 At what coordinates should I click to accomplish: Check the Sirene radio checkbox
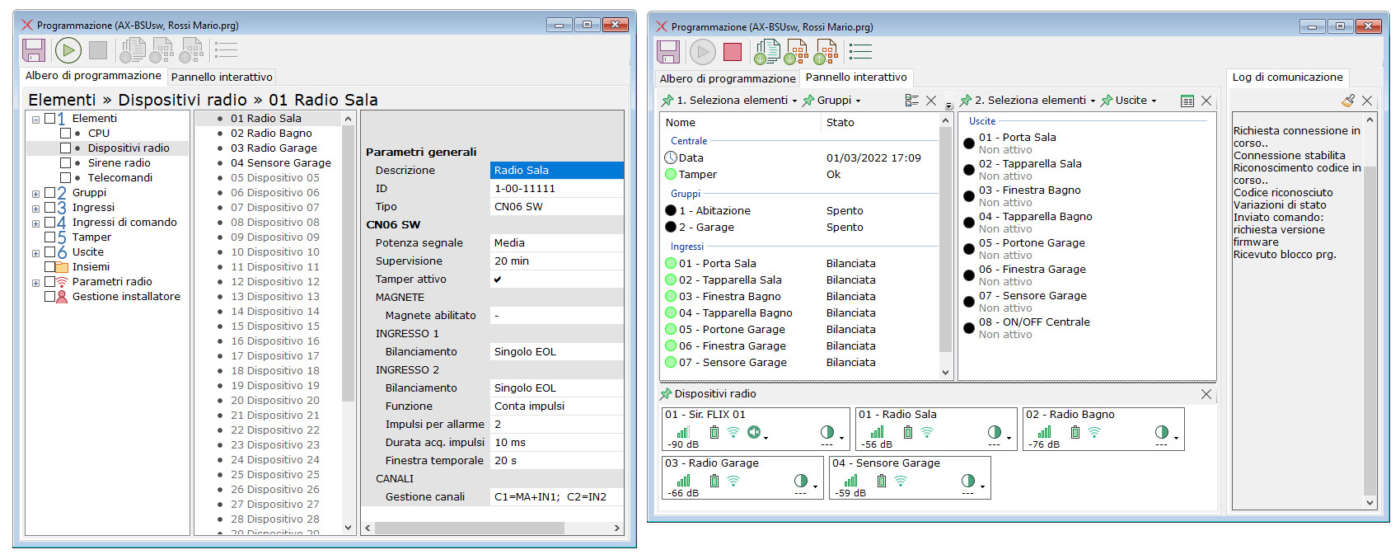tap(65, 163)
